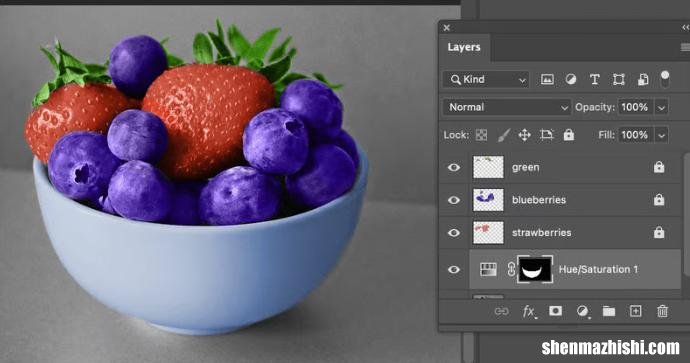The image size is (690, 363).
Task: Expand the Fill slider arrow
Action: pos(662,135)
